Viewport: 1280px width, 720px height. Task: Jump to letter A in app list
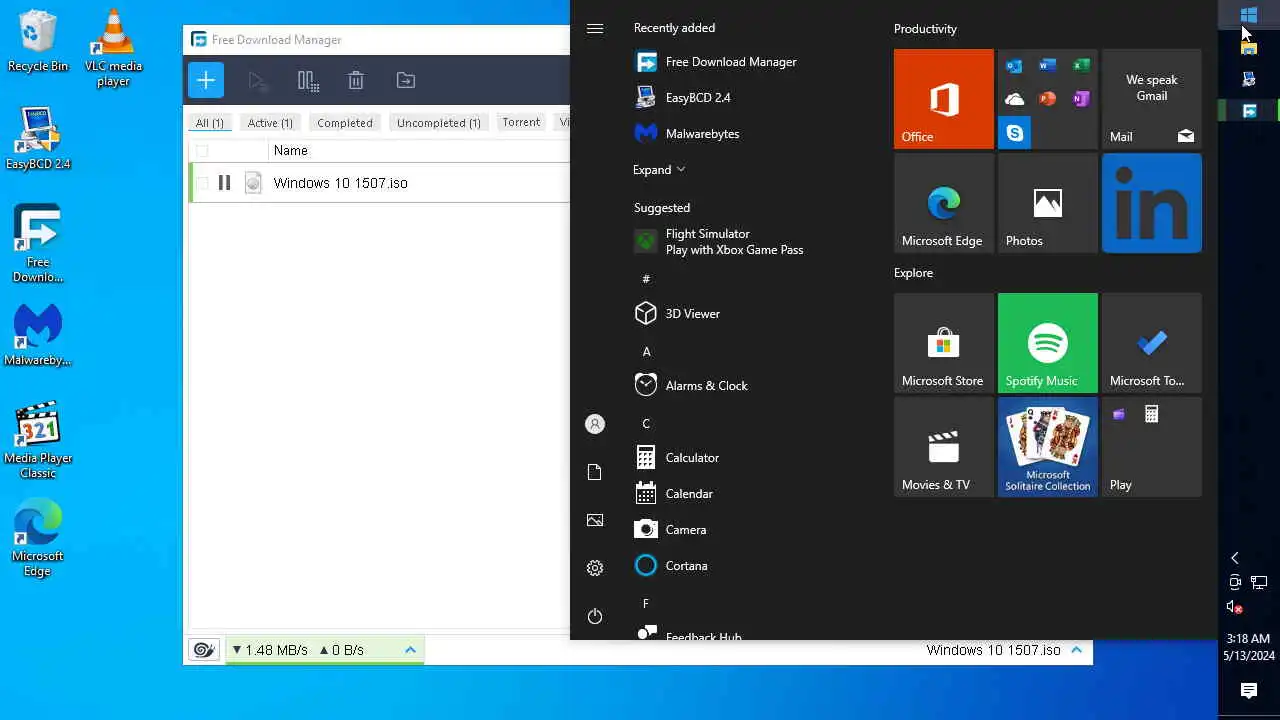pos(646,352)
